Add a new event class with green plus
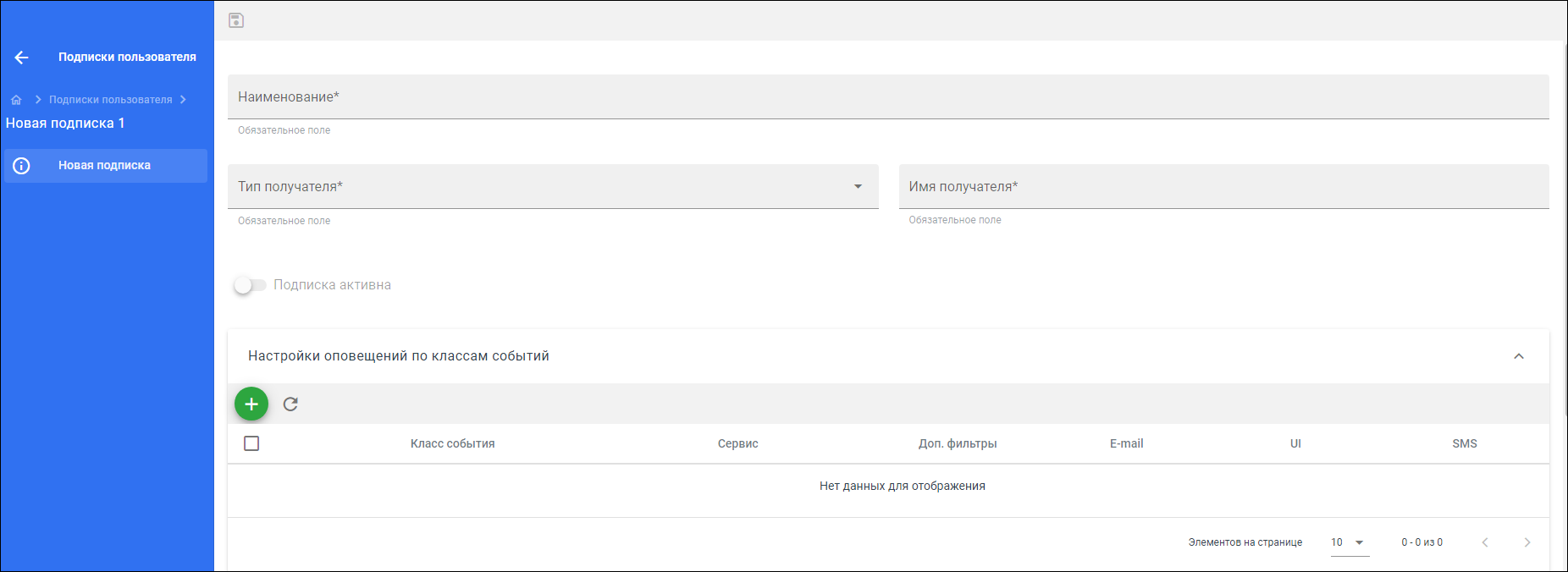 [251, 404]
